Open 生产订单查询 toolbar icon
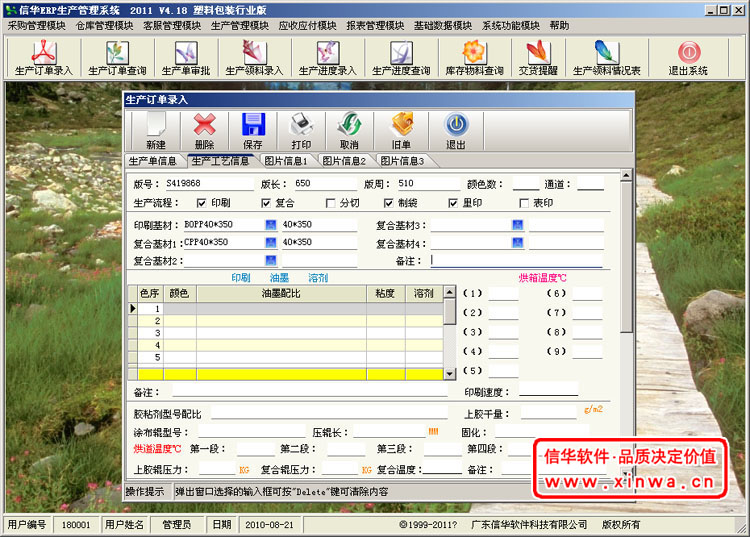The image size is (750, 537). click(118, 58)
